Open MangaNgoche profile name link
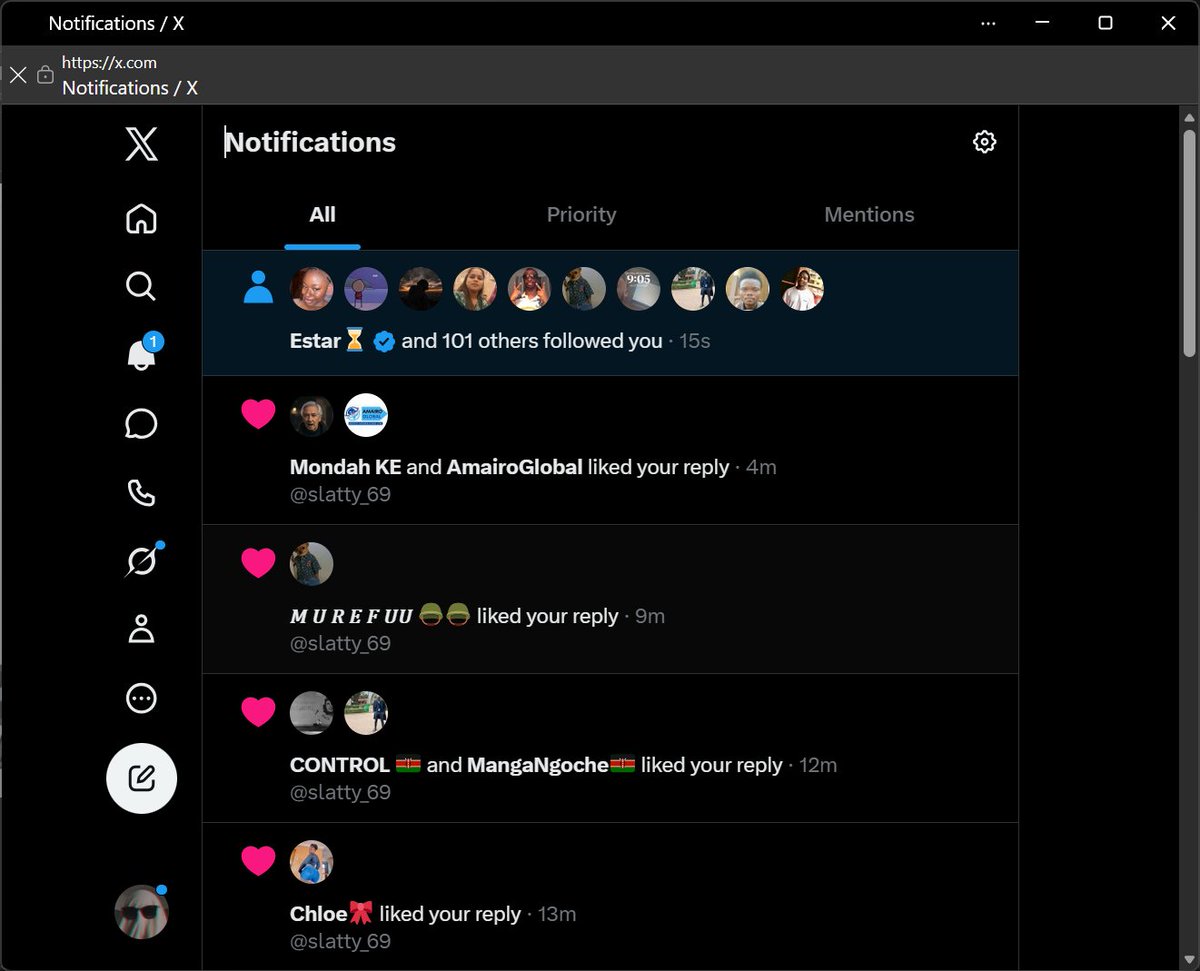 click(538, 765)
